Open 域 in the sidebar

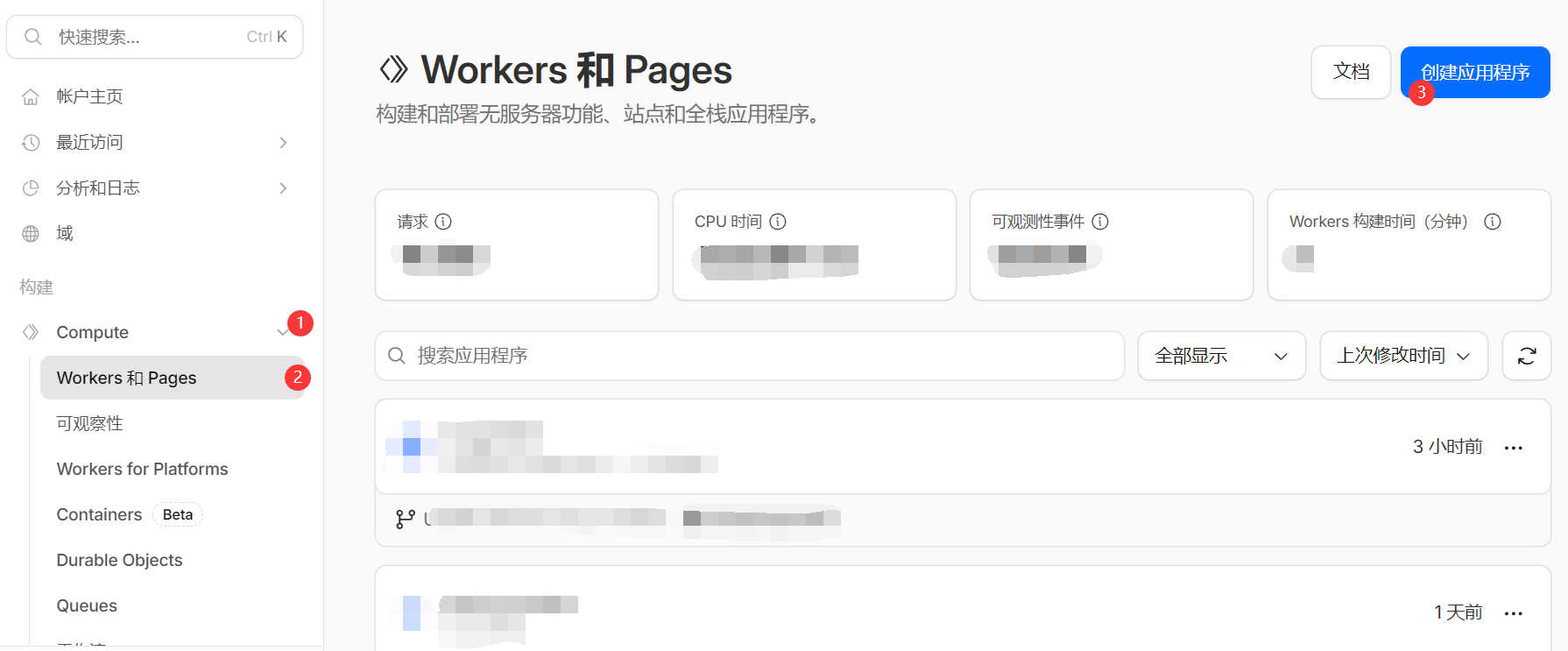65,233
